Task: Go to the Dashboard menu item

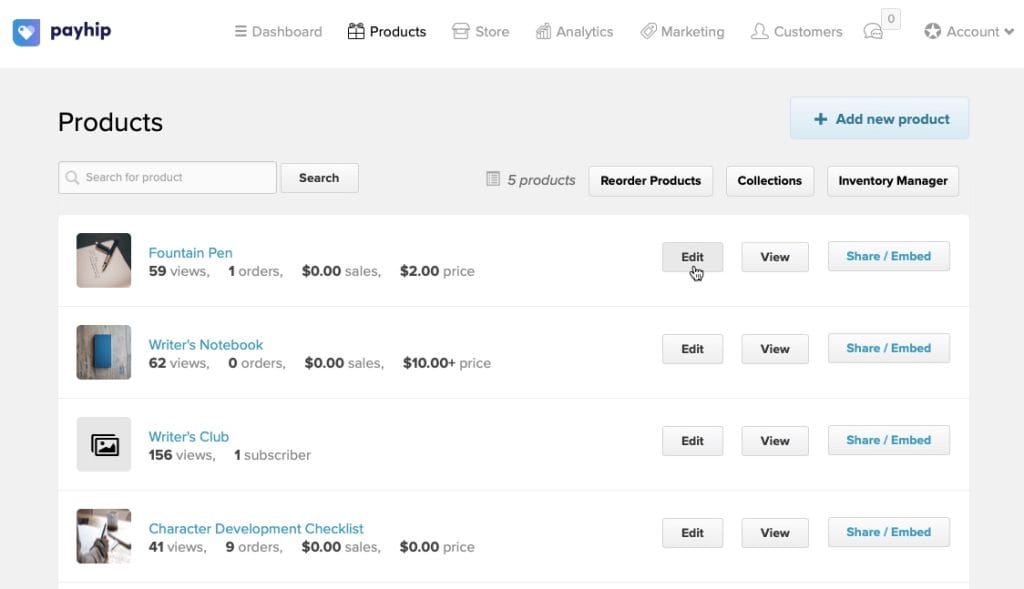Action: (x=278, y=32)
